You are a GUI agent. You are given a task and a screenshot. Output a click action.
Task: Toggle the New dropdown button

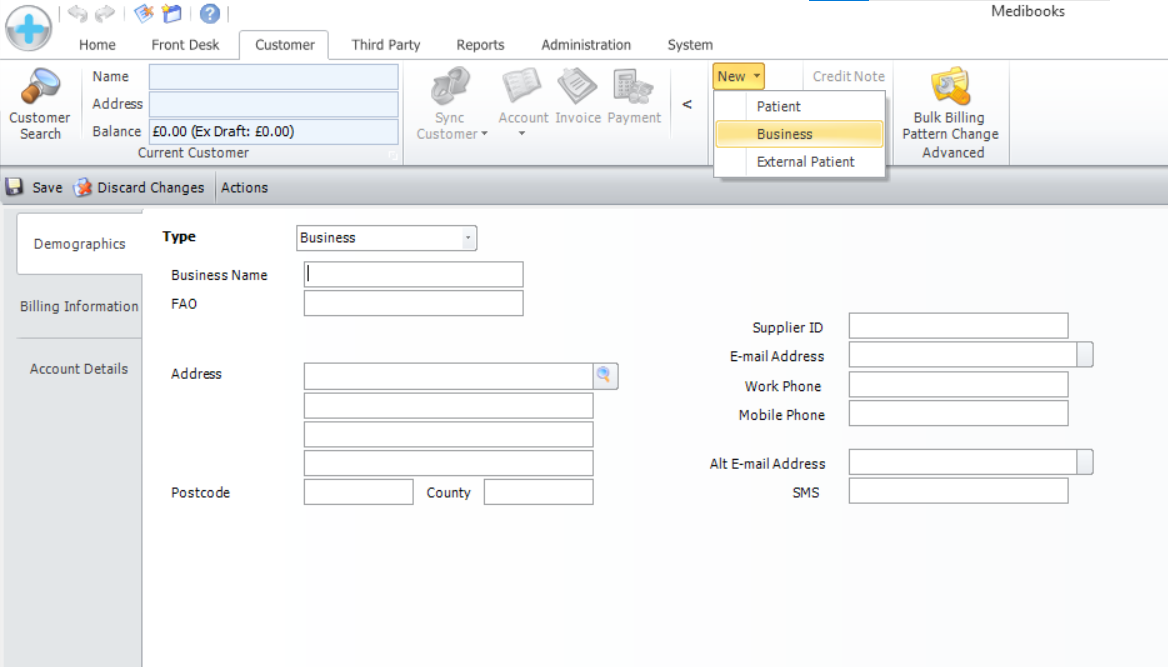point(739,76)
